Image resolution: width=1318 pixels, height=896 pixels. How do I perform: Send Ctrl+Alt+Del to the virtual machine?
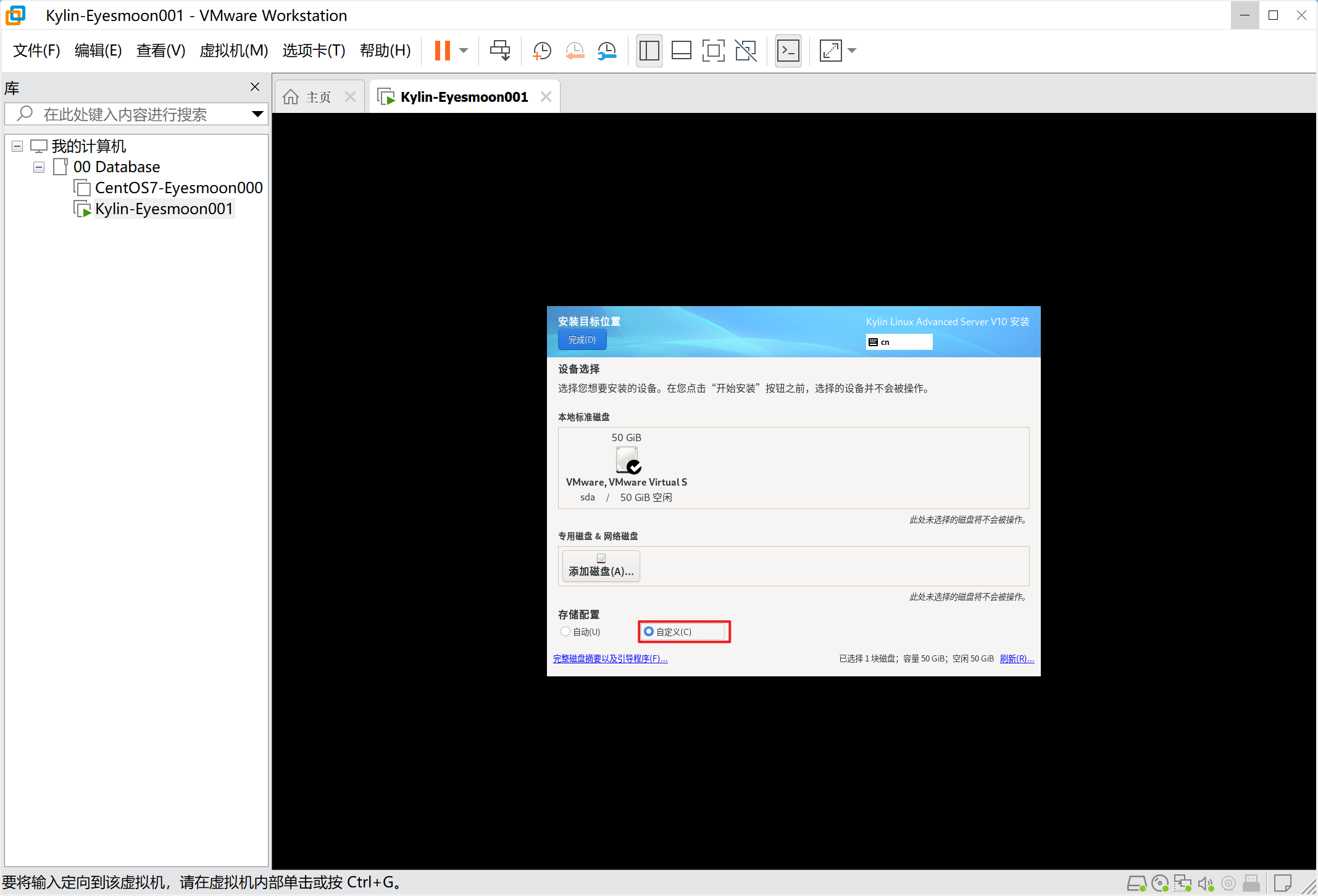[499, 51]
